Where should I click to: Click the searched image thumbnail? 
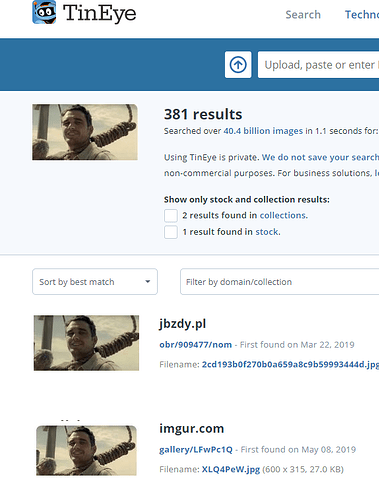85,132
